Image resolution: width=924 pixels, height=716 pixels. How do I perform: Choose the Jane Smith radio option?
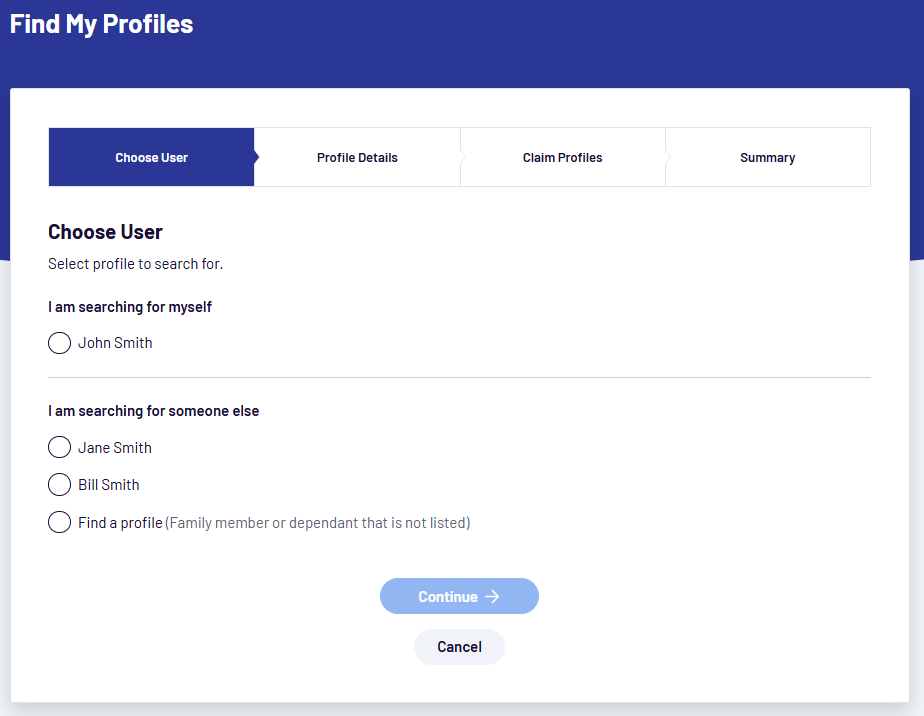coord(60,448)
